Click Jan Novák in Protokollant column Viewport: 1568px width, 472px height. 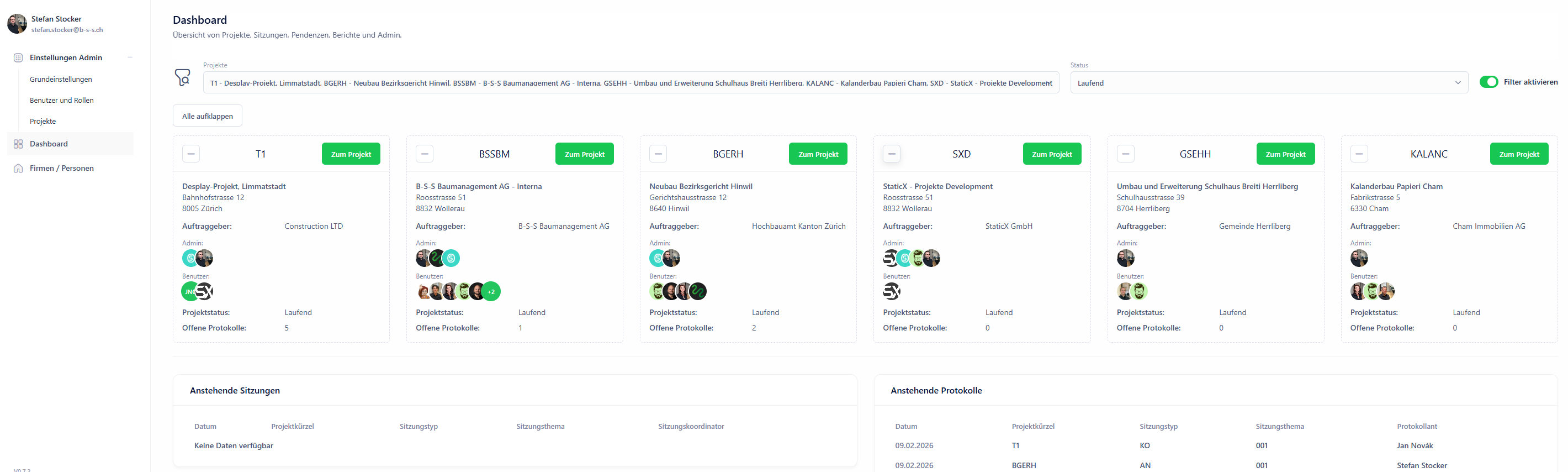(x=1415, y=446)
